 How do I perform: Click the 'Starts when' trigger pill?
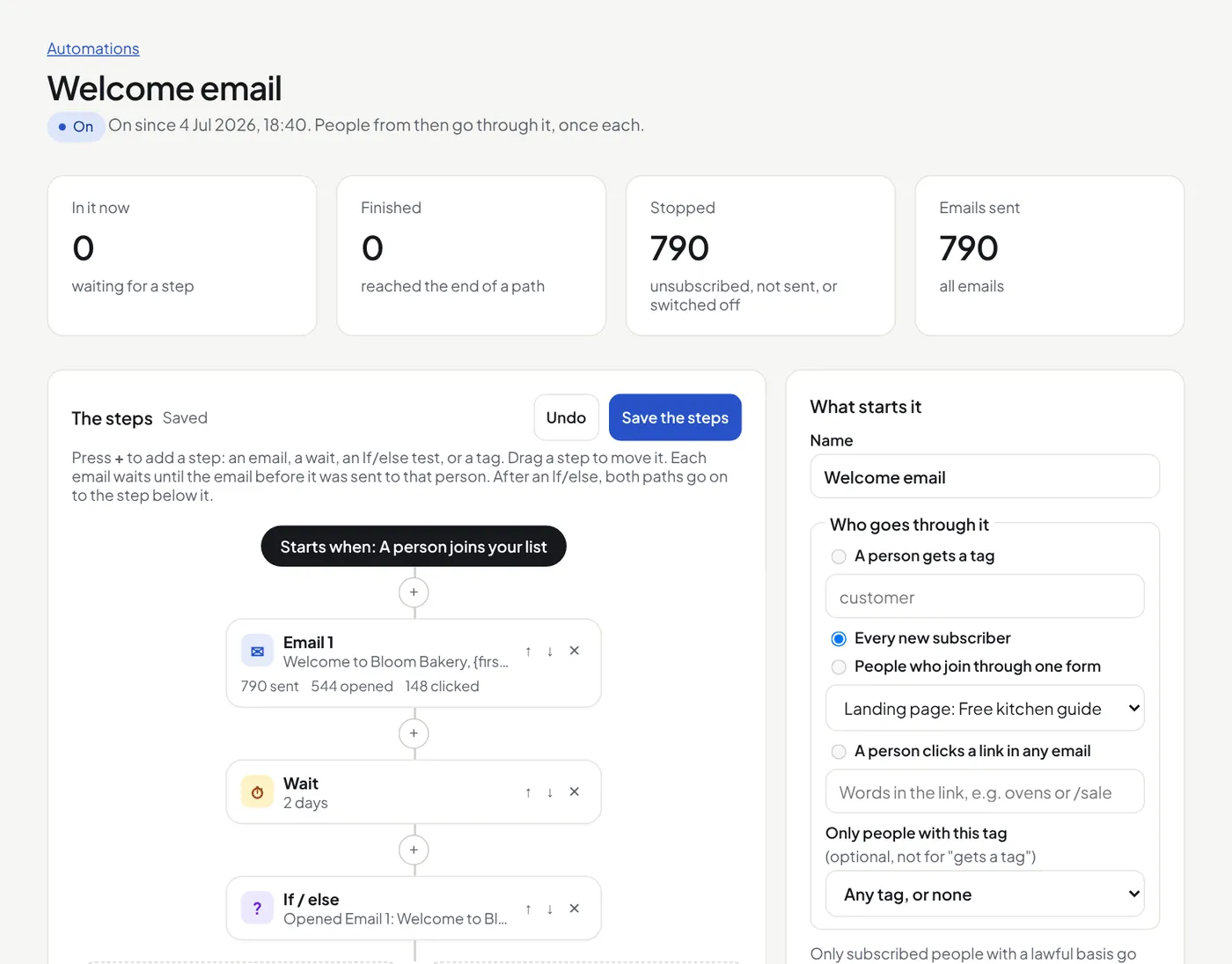tap(414, 547)
